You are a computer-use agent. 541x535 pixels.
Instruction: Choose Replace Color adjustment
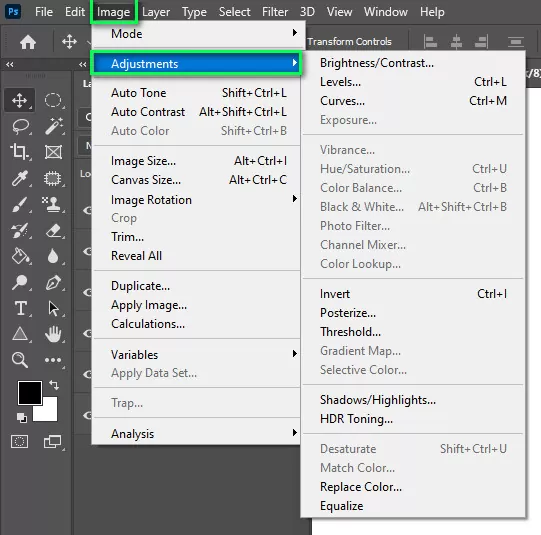pos(413,487)
